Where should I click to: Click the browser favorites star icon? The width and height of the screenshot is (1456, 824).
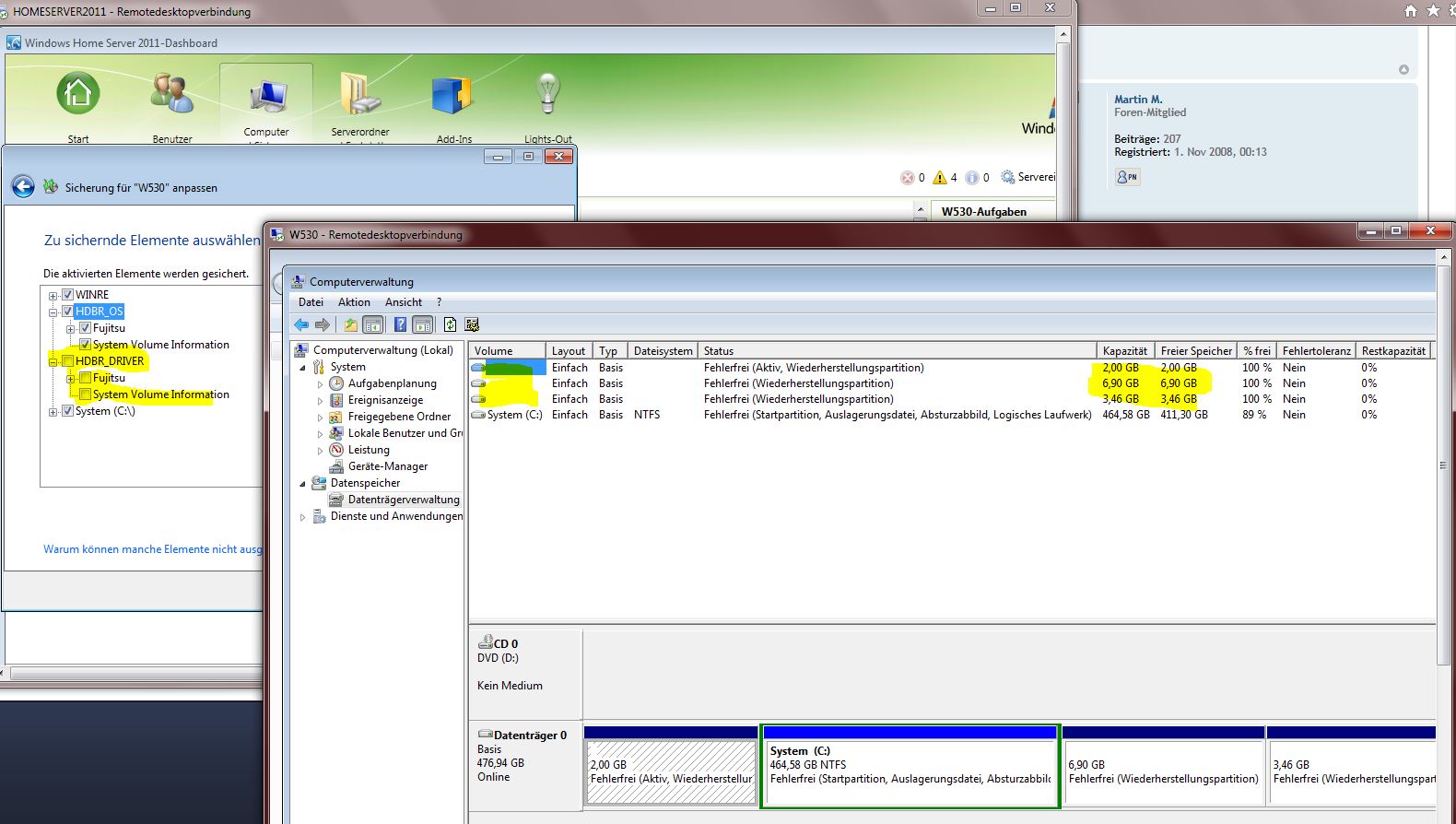(x=1433, y=11)
